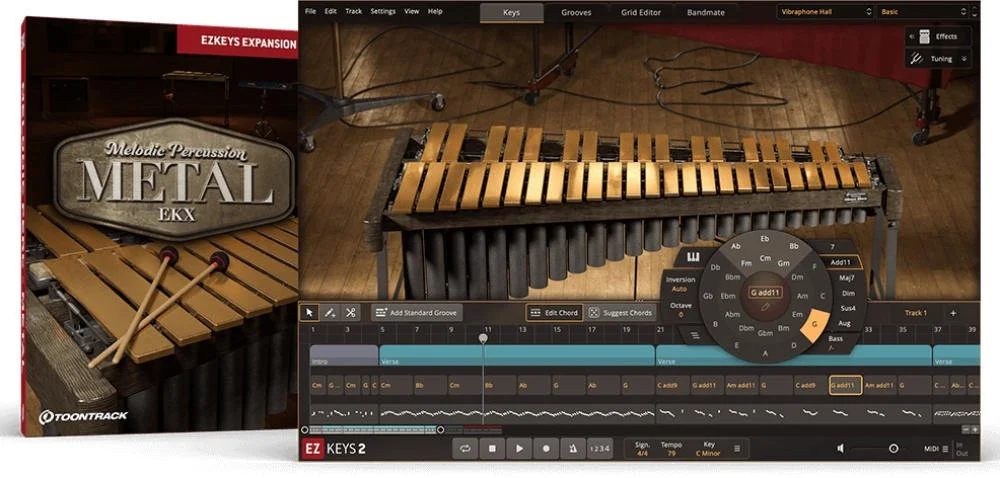
Task: Open the File menu
Action: click(x=310, y=11)
